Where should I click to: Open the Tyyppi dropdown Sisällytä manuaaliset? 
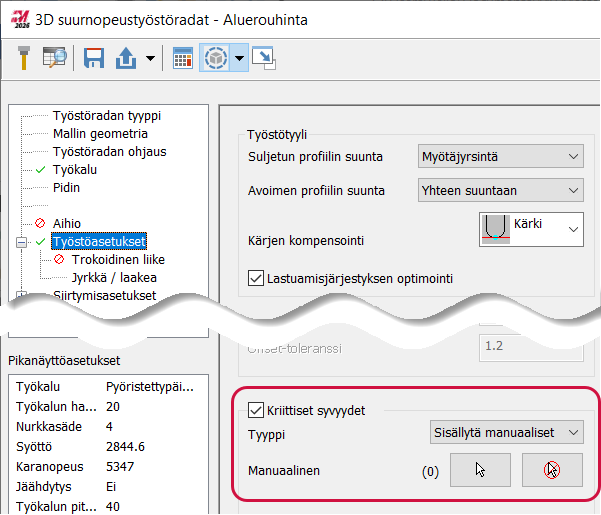point(507,432)
